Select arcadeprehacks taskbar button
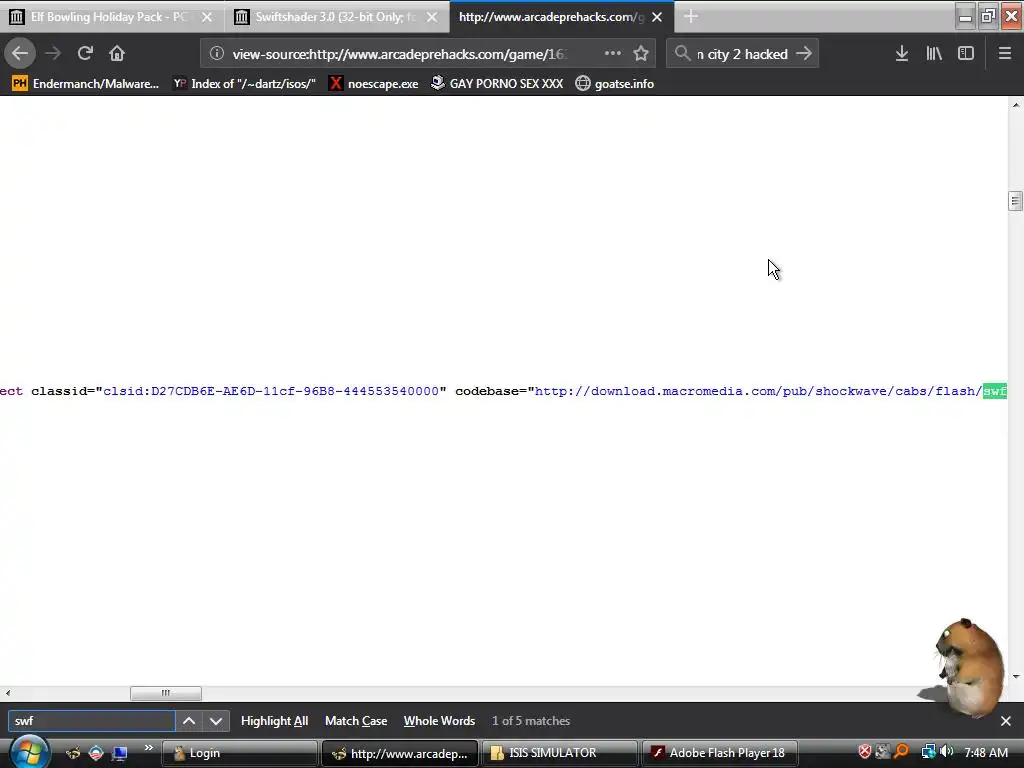 tap(400, 753)
